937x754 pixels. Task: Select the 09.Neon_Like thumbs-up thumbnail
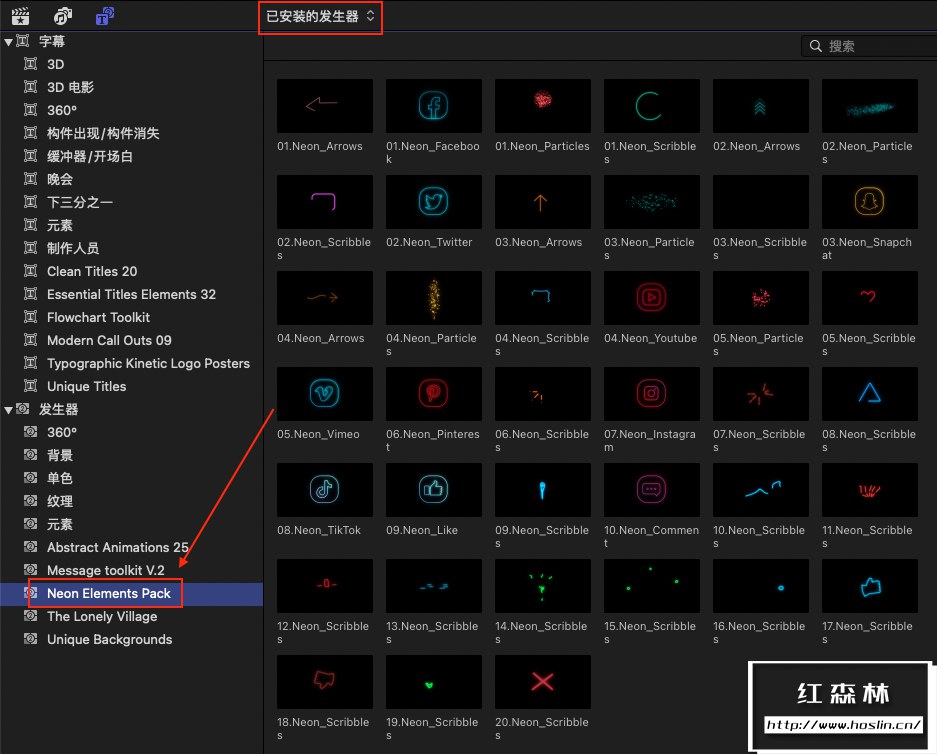[x=434, y=490]
